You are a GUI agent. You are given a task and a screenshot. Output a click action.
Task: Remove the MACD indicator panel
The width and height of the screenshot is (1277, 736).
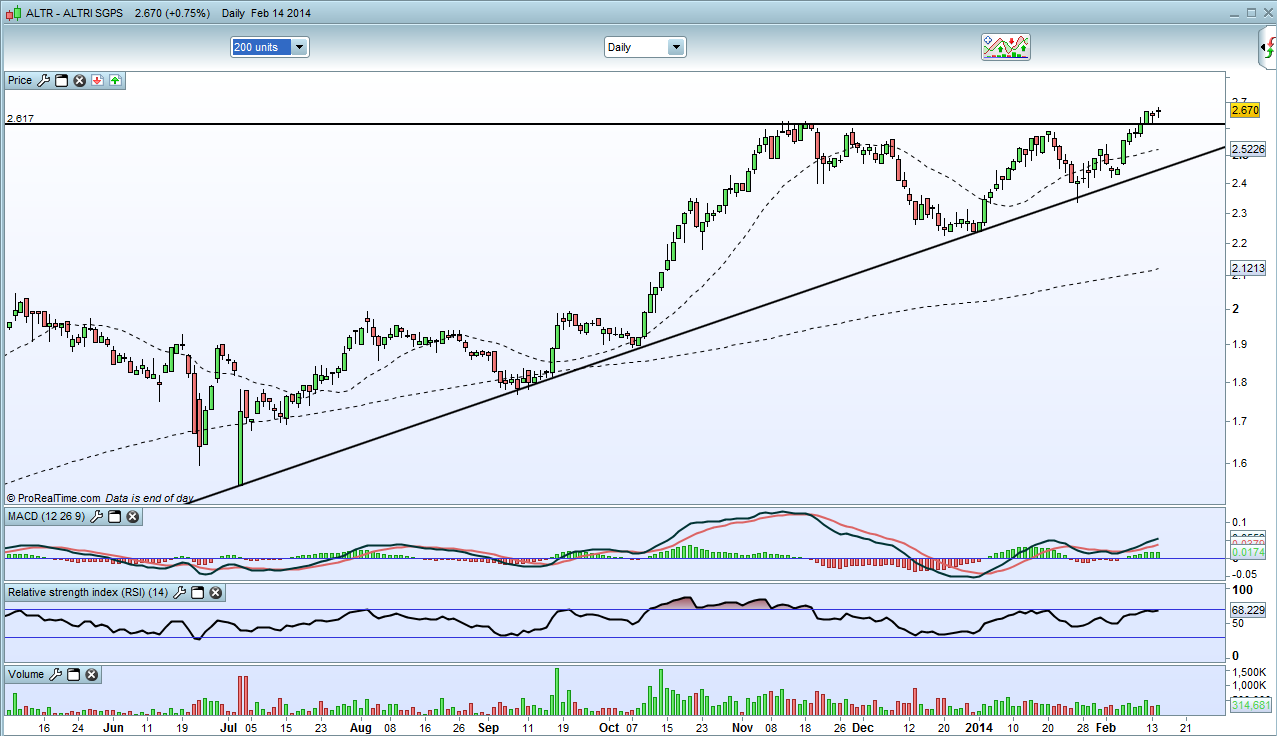pos(133,517)
